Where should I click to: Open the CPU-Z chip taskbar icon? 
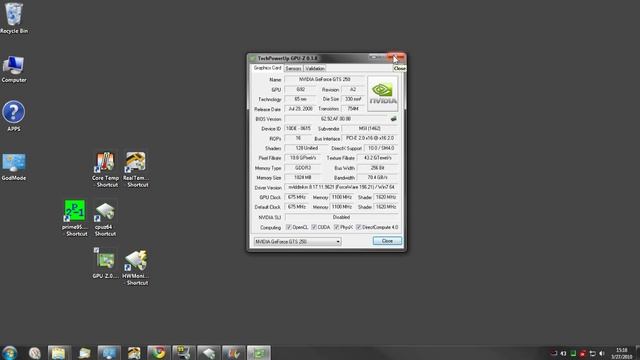tap(209, 353)
